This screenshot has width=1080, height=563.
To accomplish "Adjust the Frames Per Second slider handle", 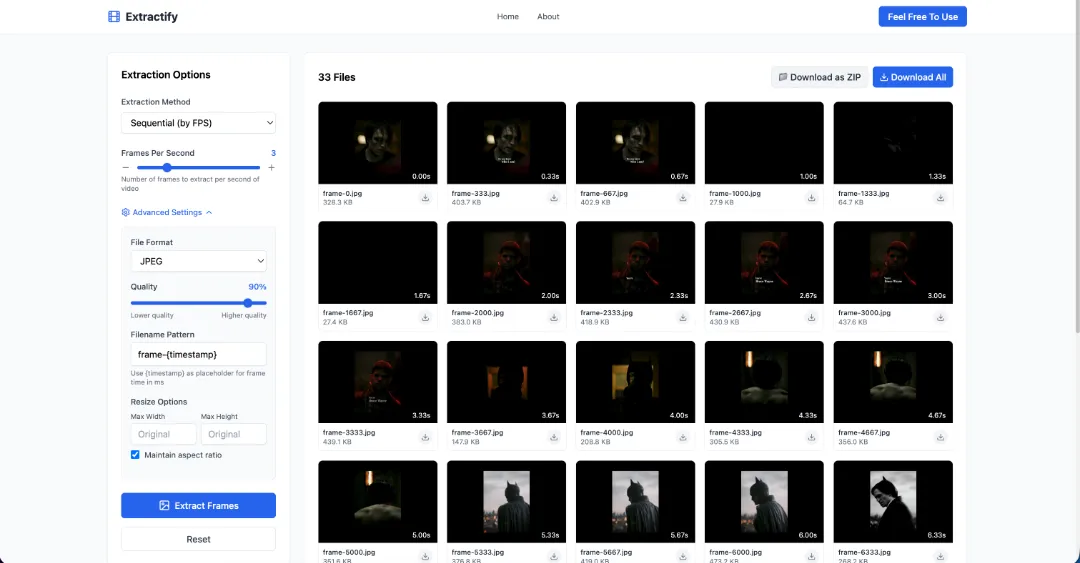I will [167, 167].
